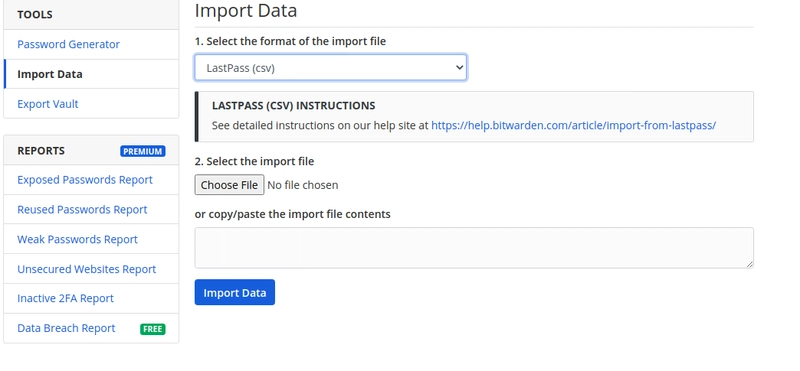Click the TOOLS section header
The image size is (800, 371).
tap(35, 15)
